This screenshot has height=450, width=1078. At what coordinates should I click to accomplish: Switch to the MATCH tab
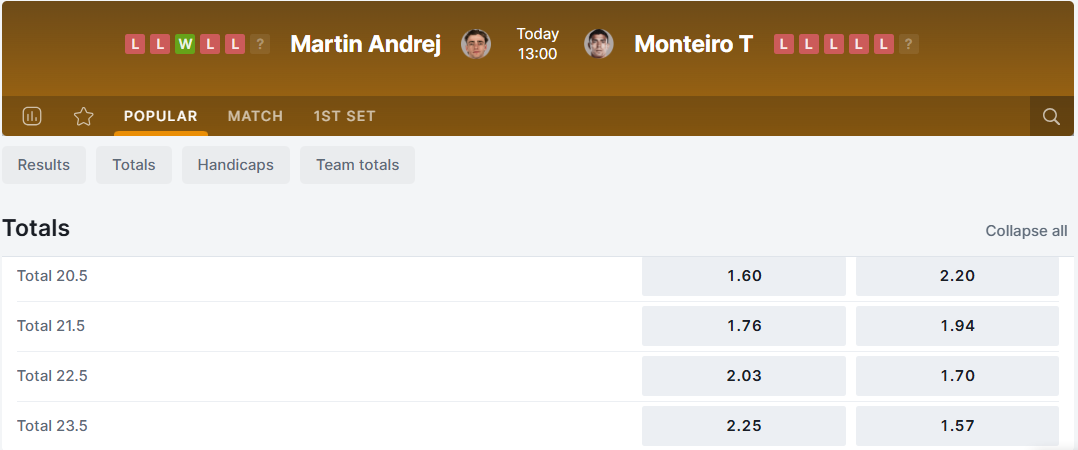(x=255, y=116)
